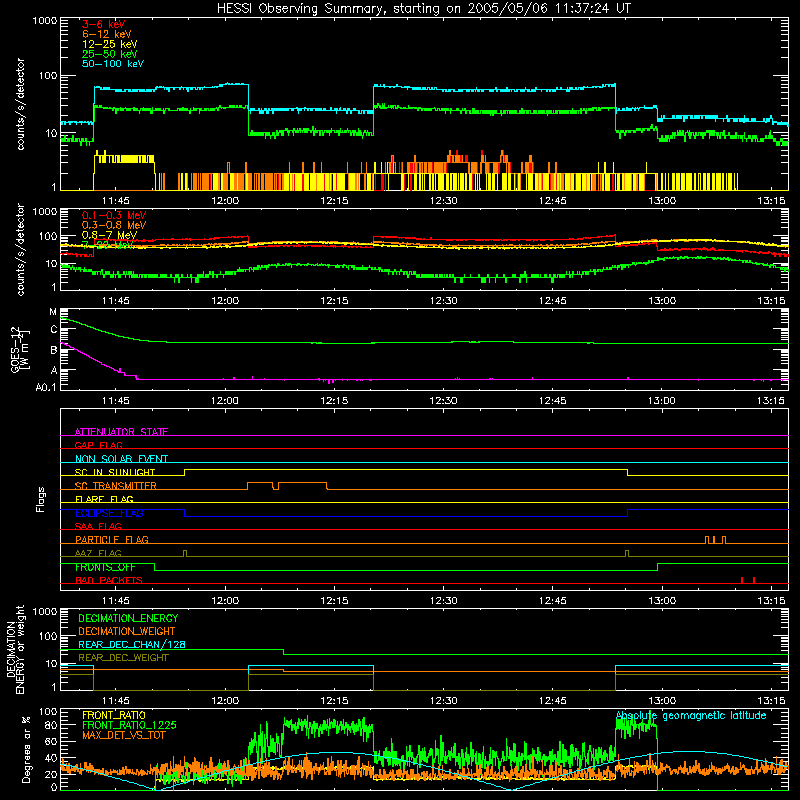Image resolution: width=800 pixels, height=800 pixels.
Task: Click the 'SC_IN_SUNLIGHT' flag label
Action: (x=115, y=472)
